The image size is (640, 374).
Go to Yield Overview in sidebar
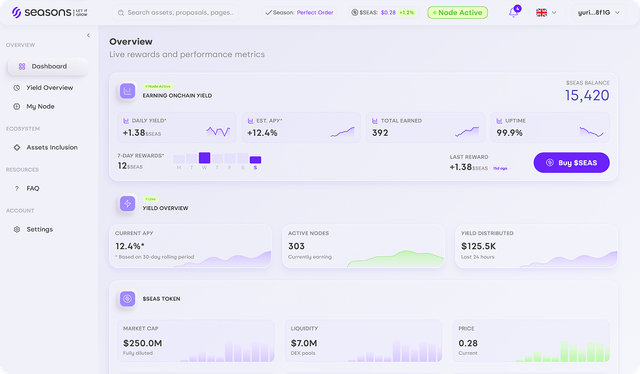tap(49, 87)
